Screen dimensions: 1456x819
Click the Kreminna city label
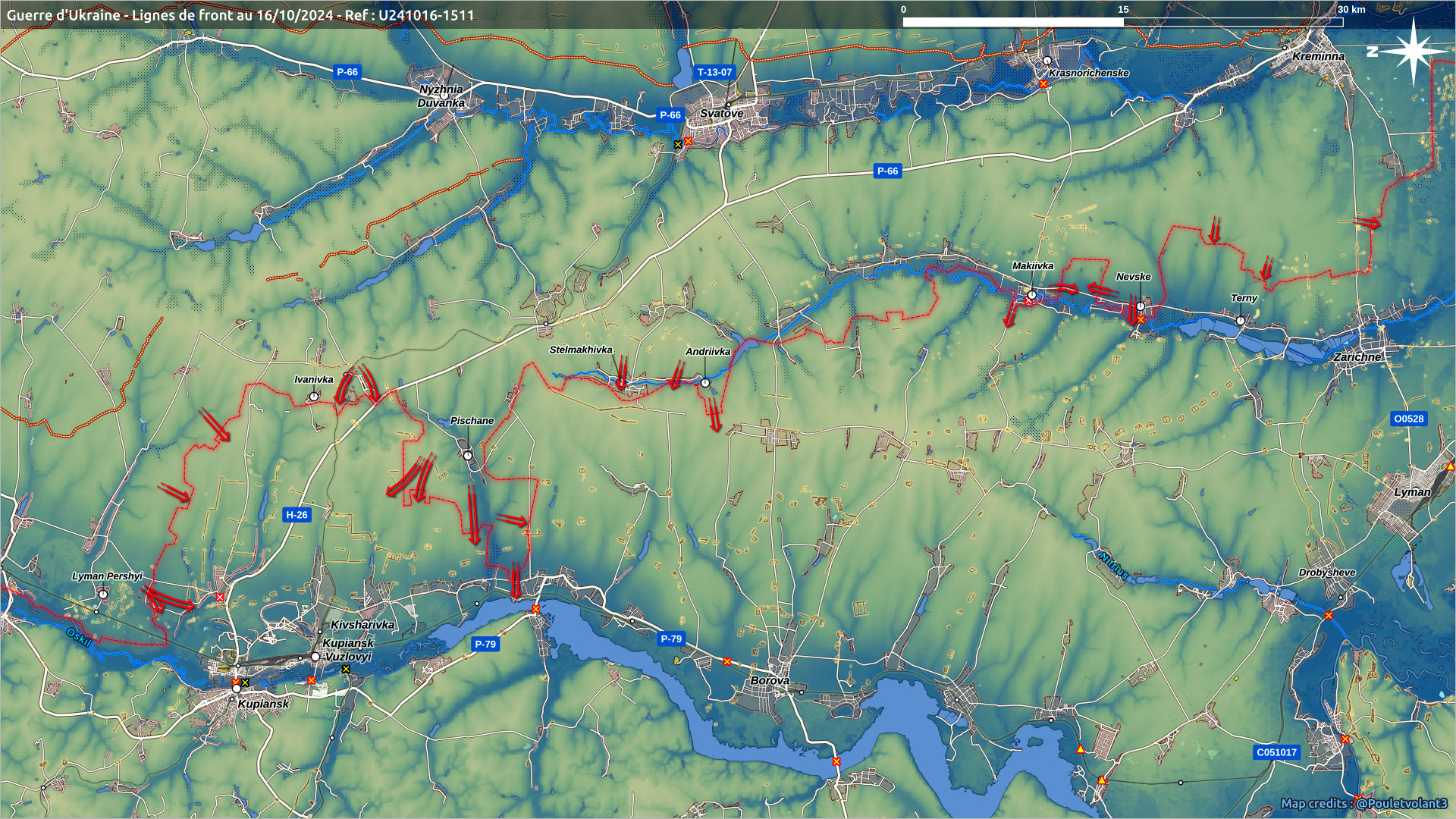point(1318,56)
